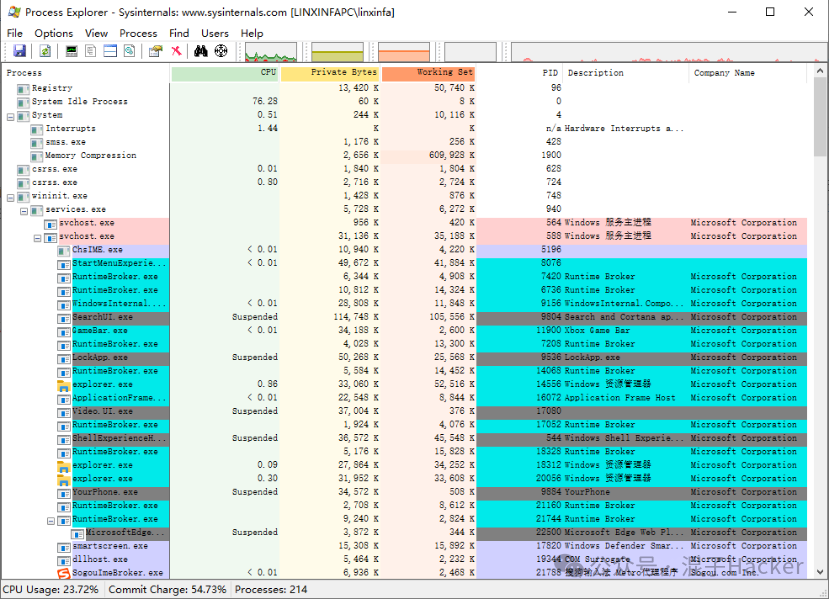Collapse the System process branch
829x599 pixels.
click(8, 114)
